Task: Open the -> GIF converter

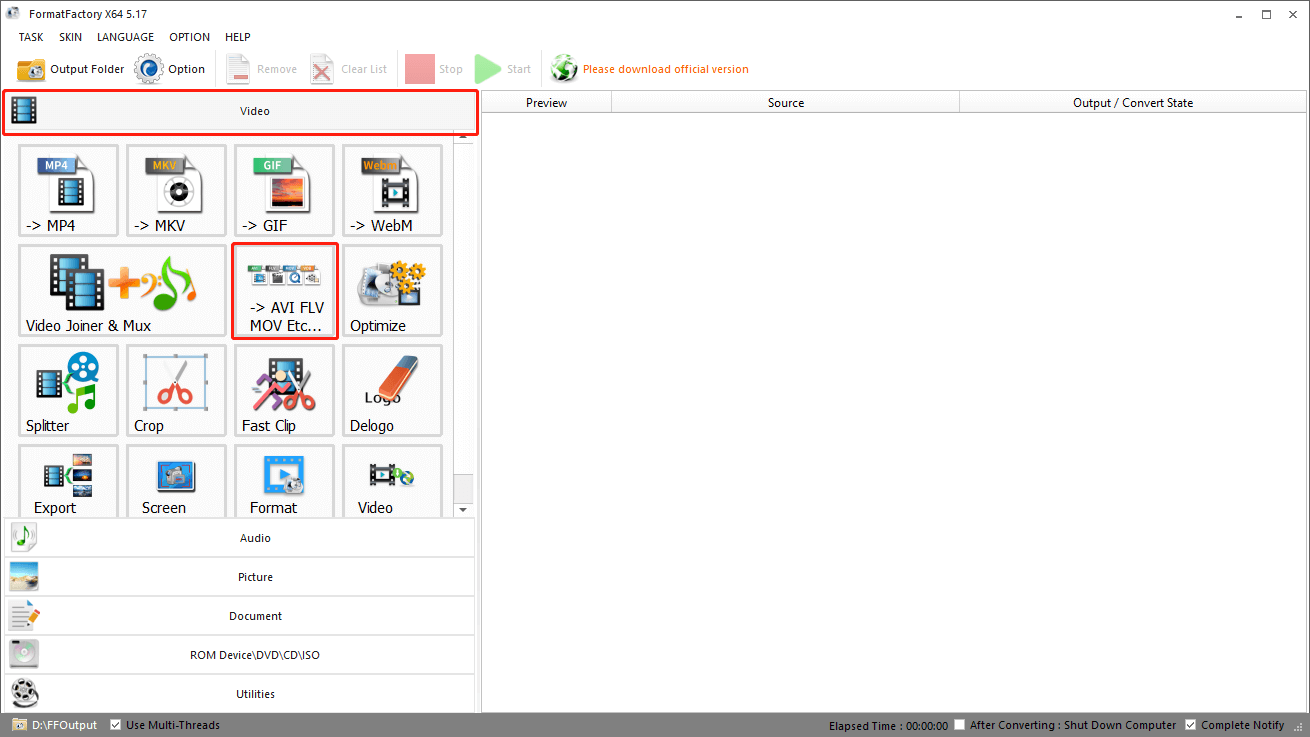Action: (x=284, y=190)
